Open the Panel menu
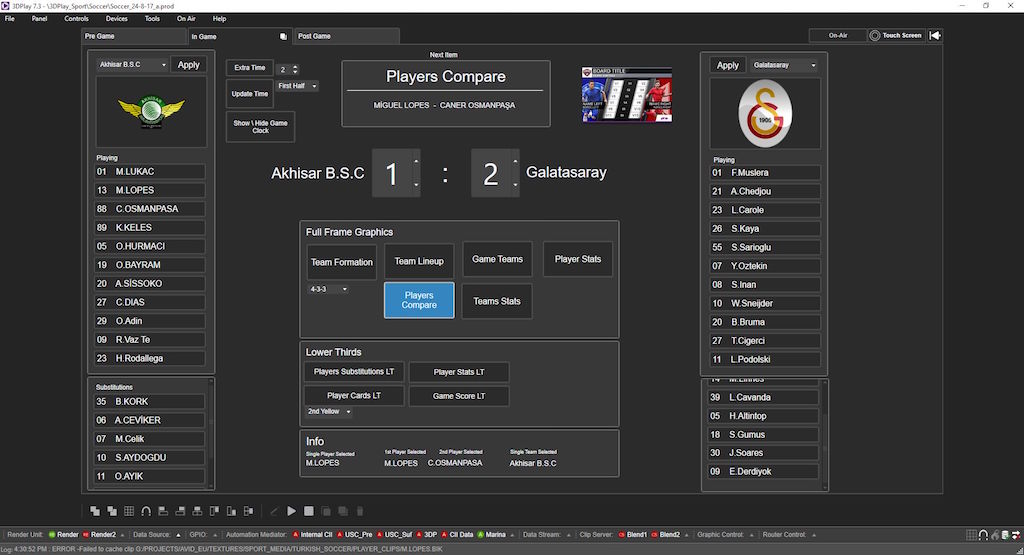Viewport: 1024px width, 555px height. 39,18
